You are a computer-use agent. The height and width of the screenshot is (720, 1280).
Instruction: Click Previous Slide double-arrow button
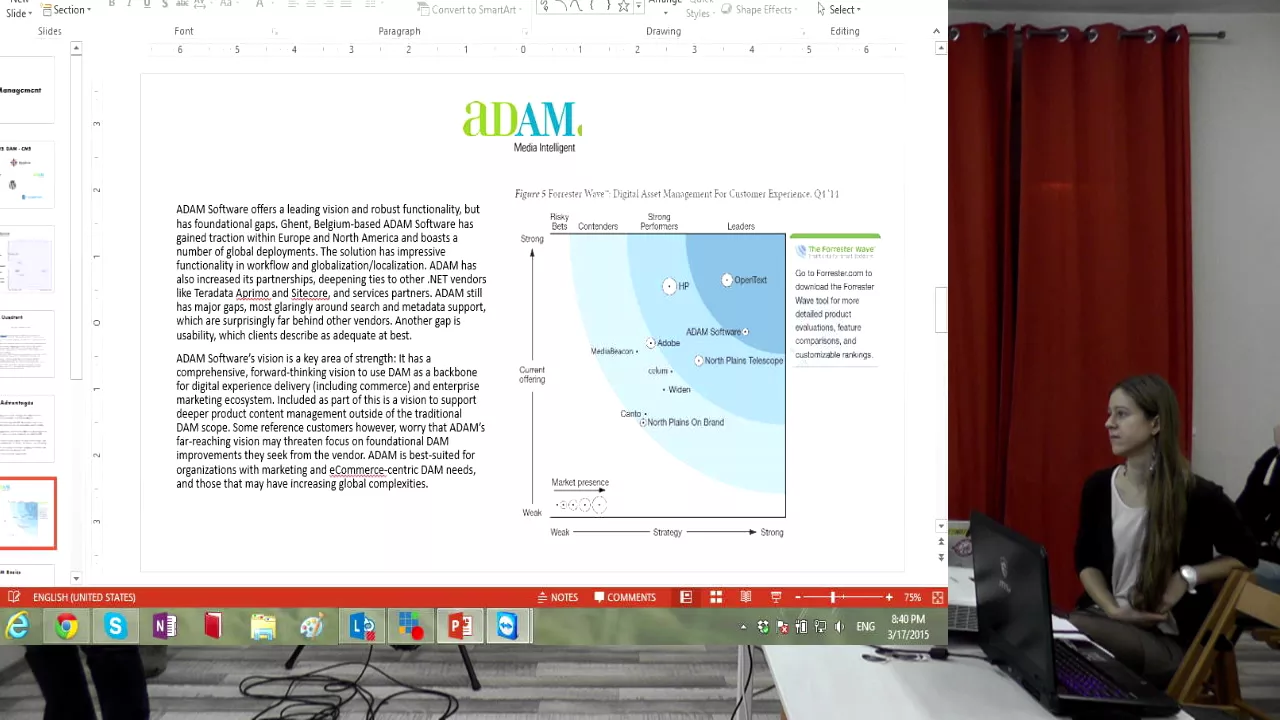pyautogui.click(x=940, y=543)
